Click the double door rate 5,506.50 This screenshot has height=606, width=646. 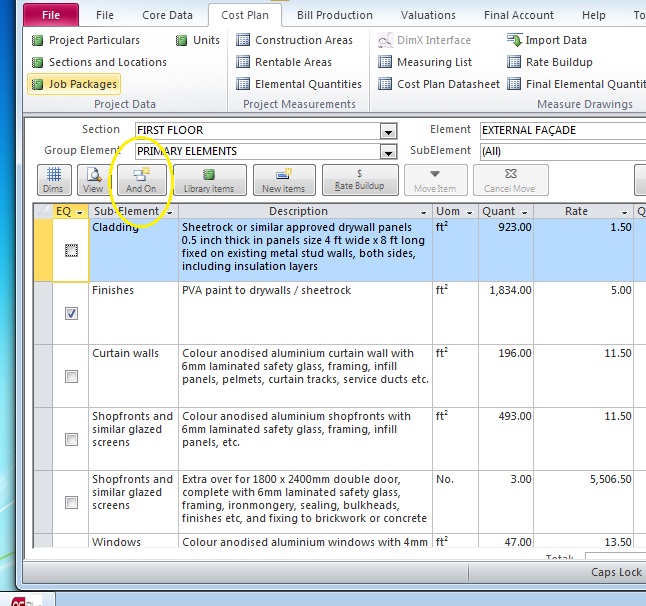pos(583,502)
